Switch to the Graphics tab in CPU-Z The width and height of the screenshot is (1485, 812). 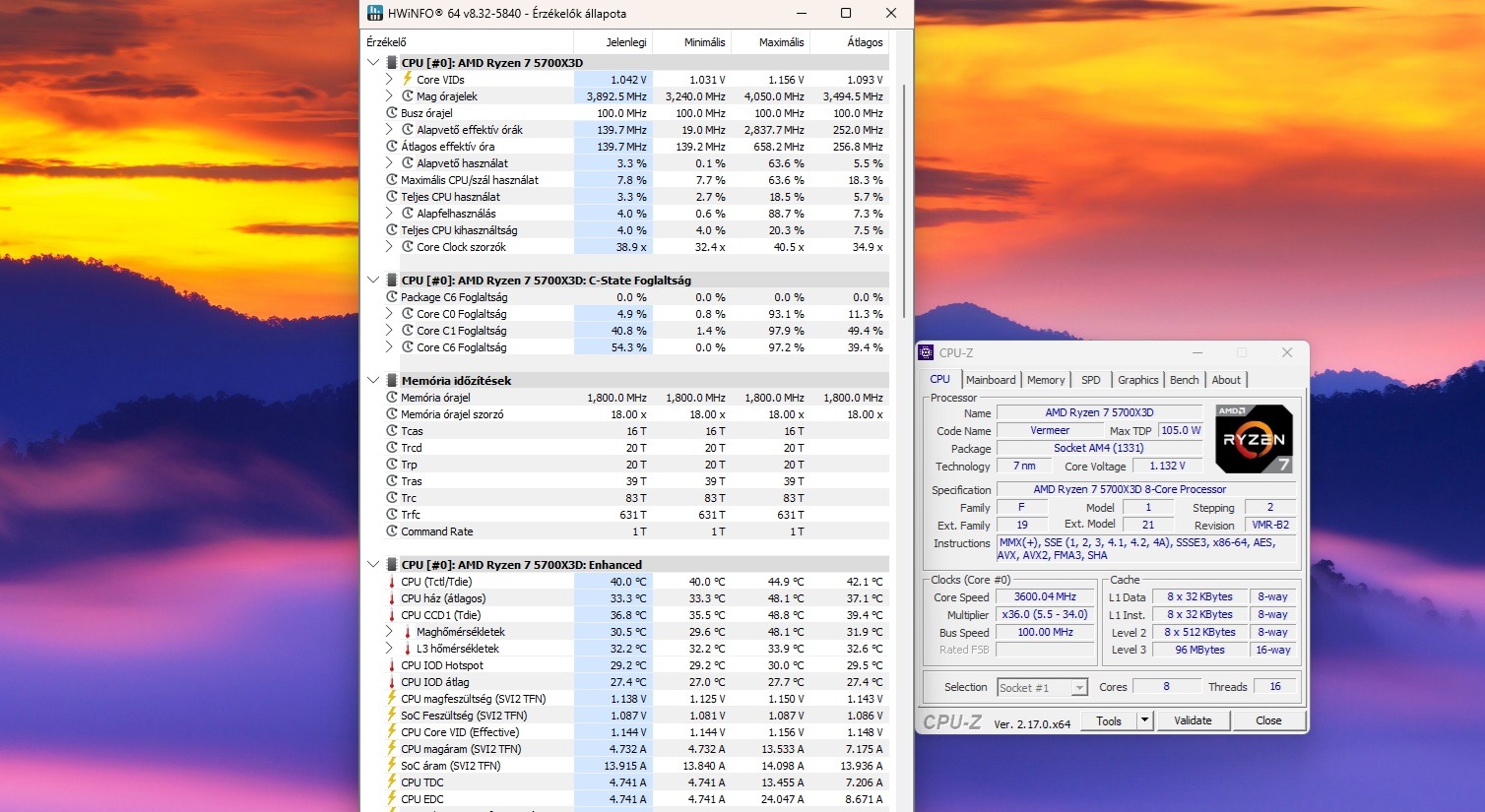(x=1138, y=380)
